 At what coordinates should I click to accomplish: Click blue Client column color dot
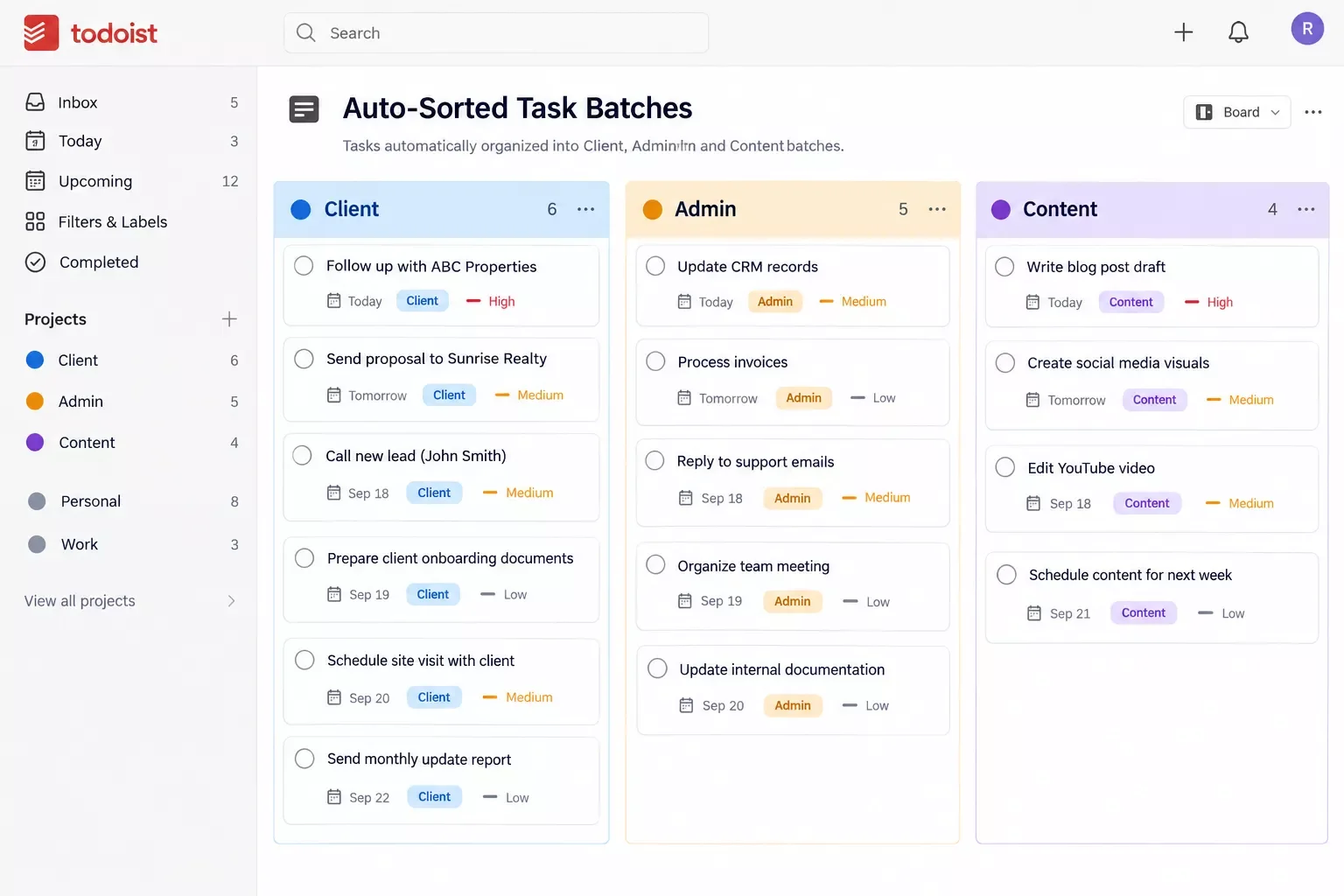[301, 209]
